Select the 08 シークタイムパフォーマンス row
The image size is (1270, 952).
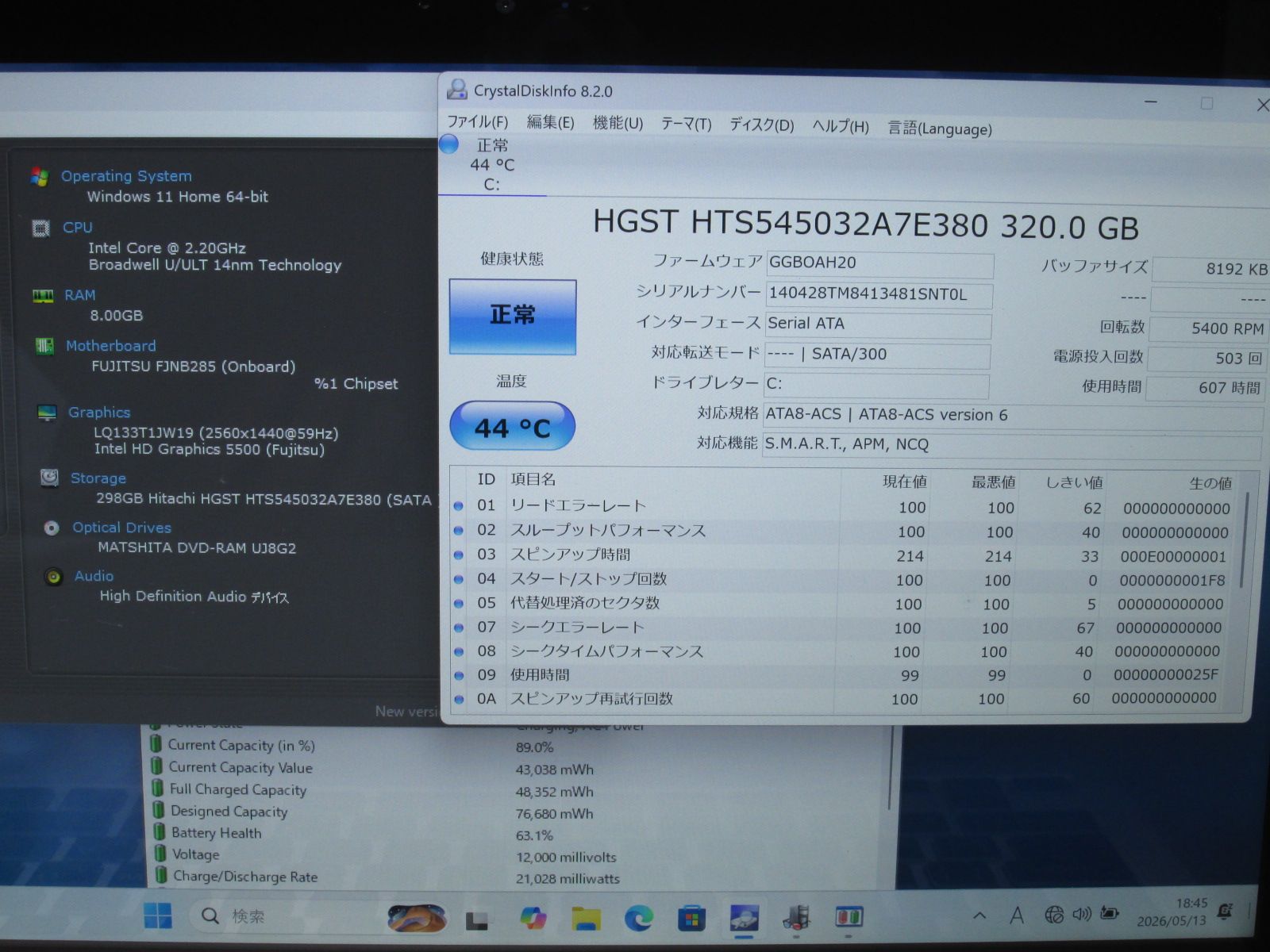(840, 651)
